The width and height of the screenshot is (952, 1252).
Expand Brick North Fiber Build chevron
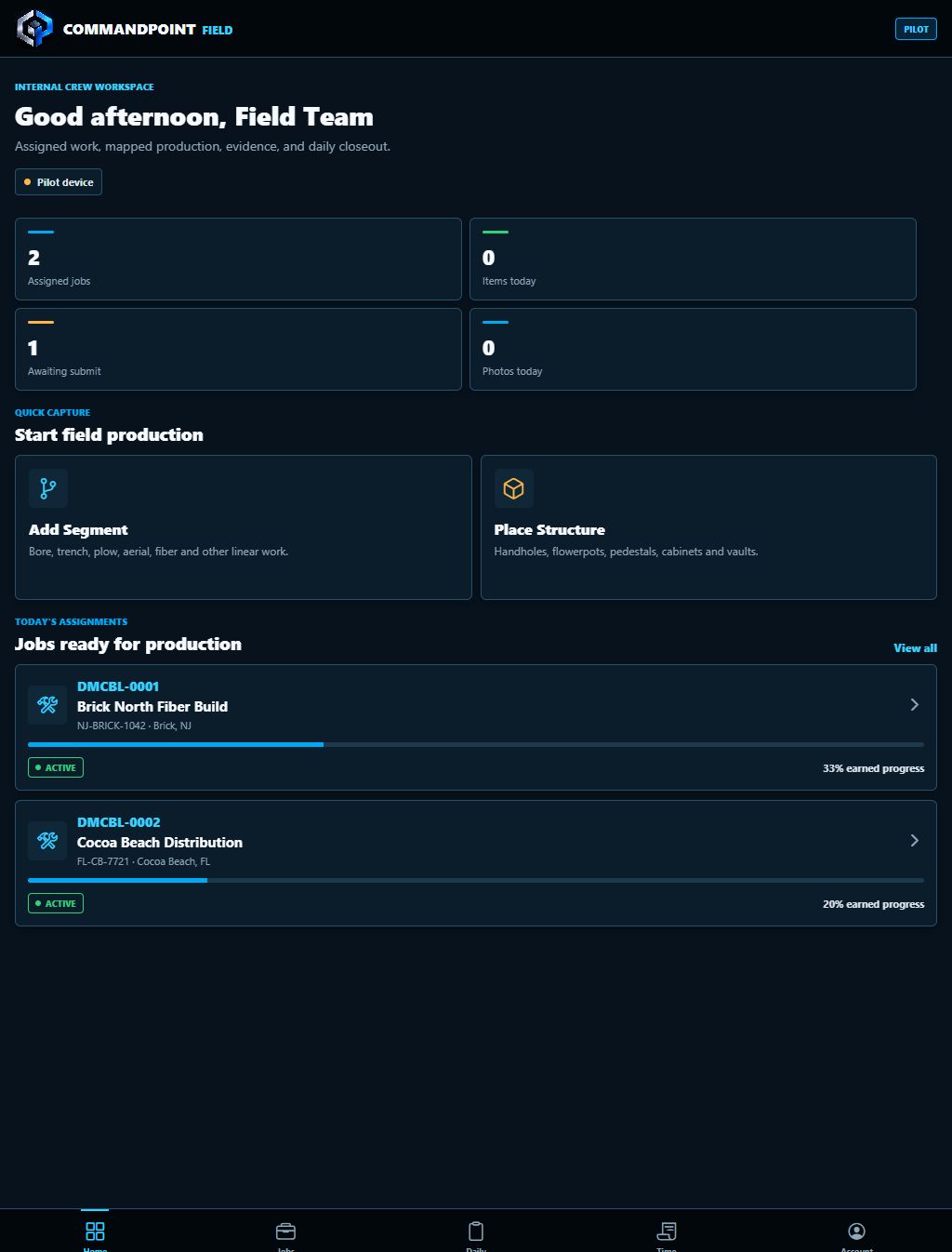915,705
